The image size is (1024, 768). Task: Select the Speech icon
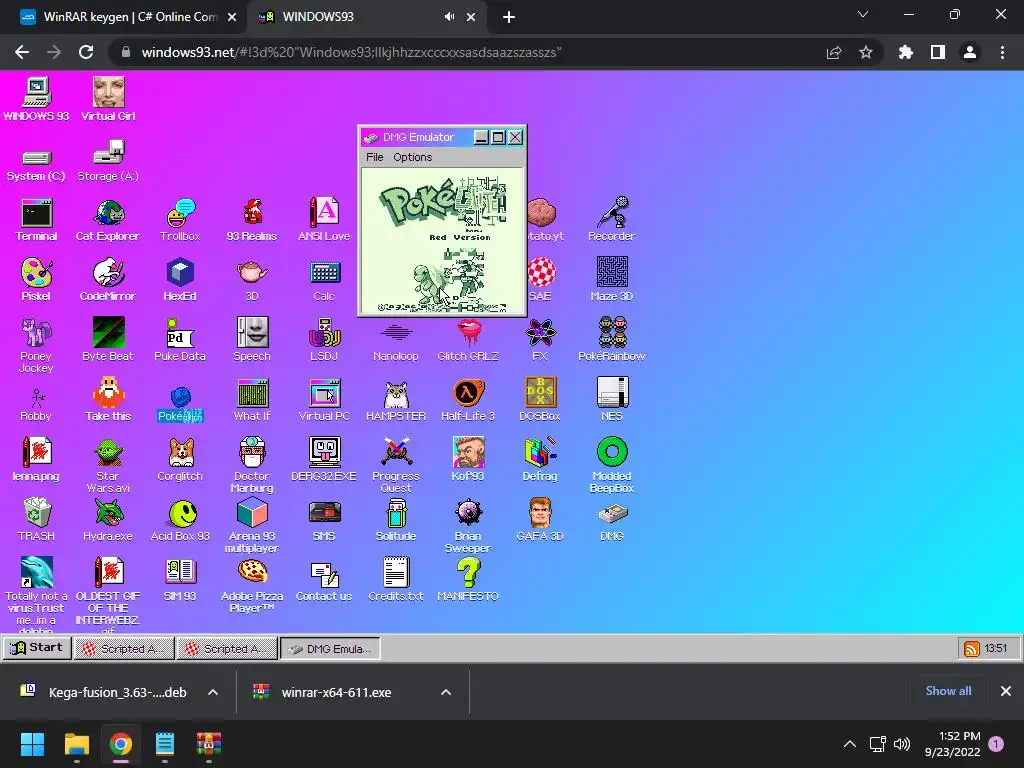click(x=252, y=340)
